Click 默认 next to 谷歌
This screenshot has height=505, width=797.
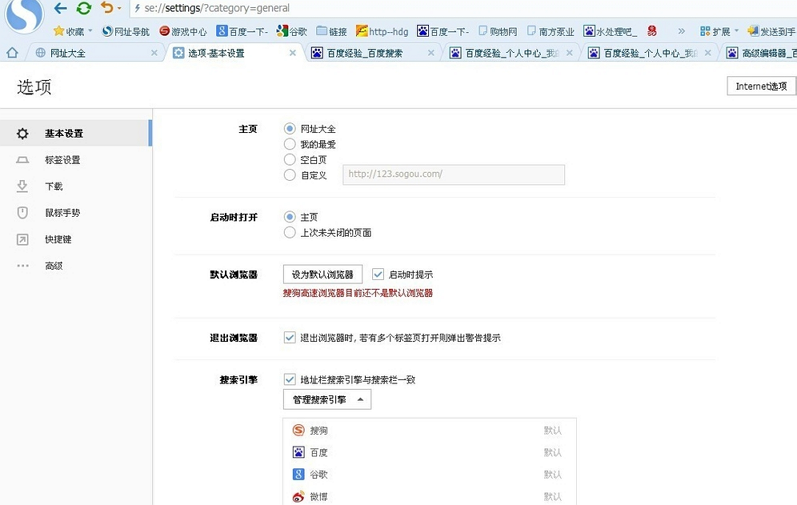point(553,475)
